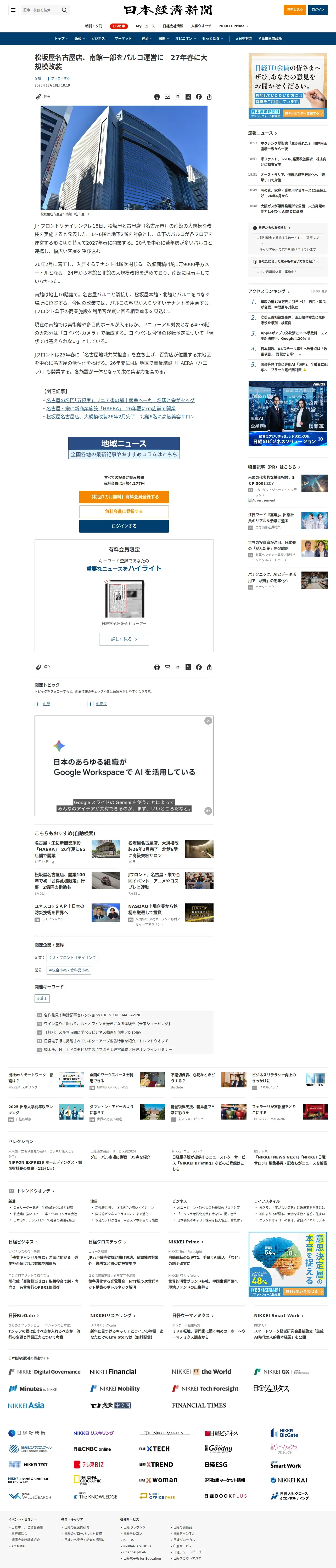This screenshot has height=1568, width=336.
Task: Click the #着工 keyword tag
Action: click(x=42, y=998)
